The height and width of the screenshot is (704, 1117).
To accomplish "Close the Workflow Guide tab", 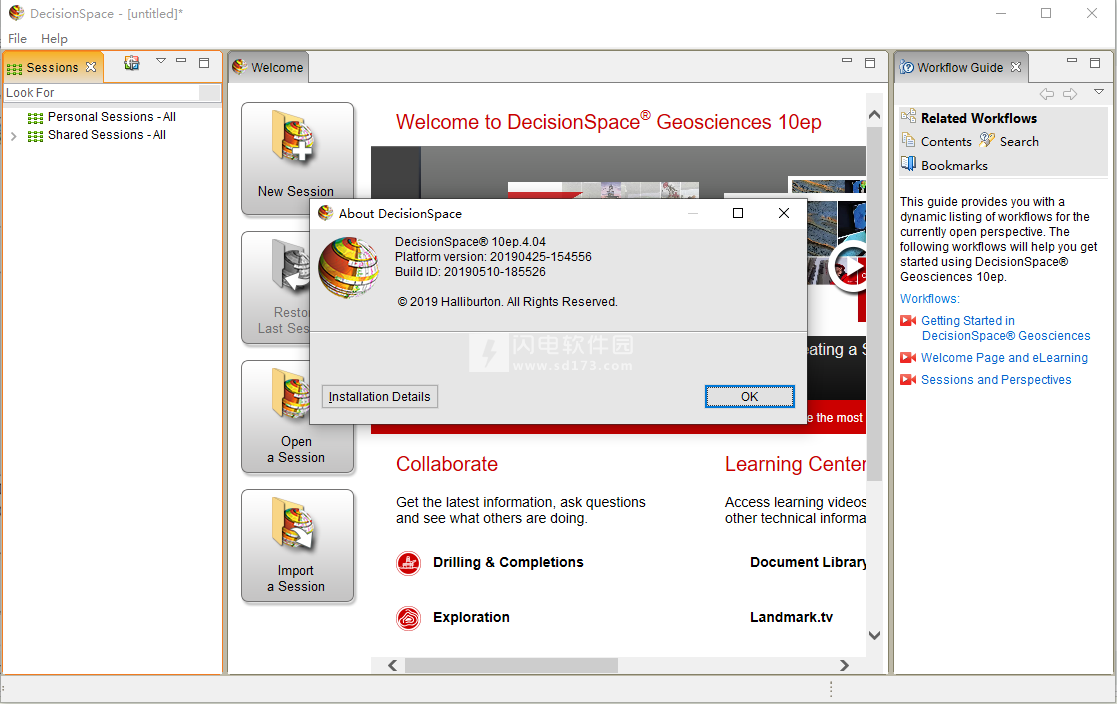I will (x=1016, y=67).
